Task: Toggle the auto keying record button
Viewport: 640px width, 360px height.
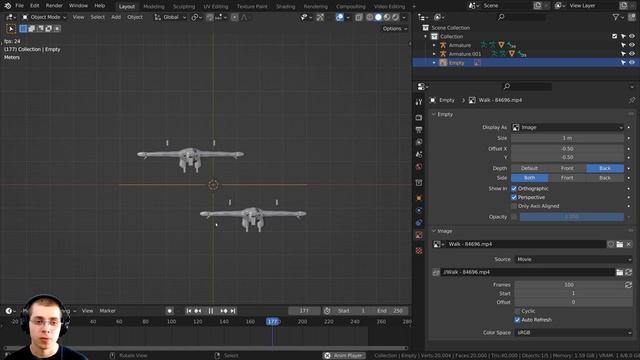Action: pyautogui.click(x=169, y=311)
